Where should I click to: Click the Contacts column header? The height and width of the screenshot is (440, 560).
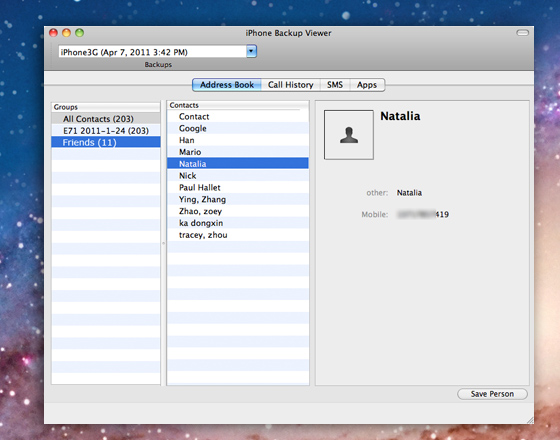point(238,105)
